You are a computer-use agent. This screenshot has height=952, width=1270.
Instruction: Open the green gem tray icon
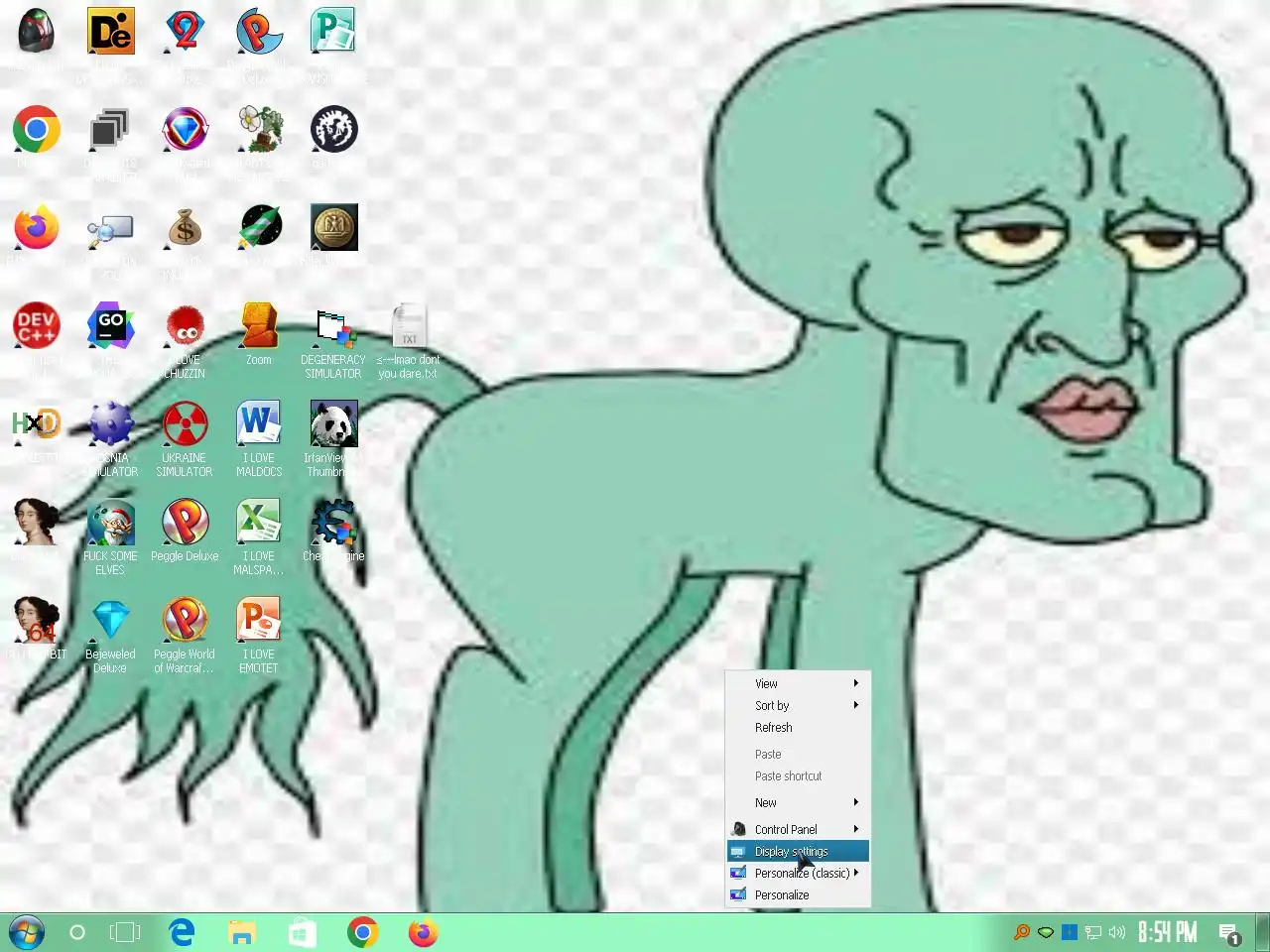click(x=1046, y=932)
